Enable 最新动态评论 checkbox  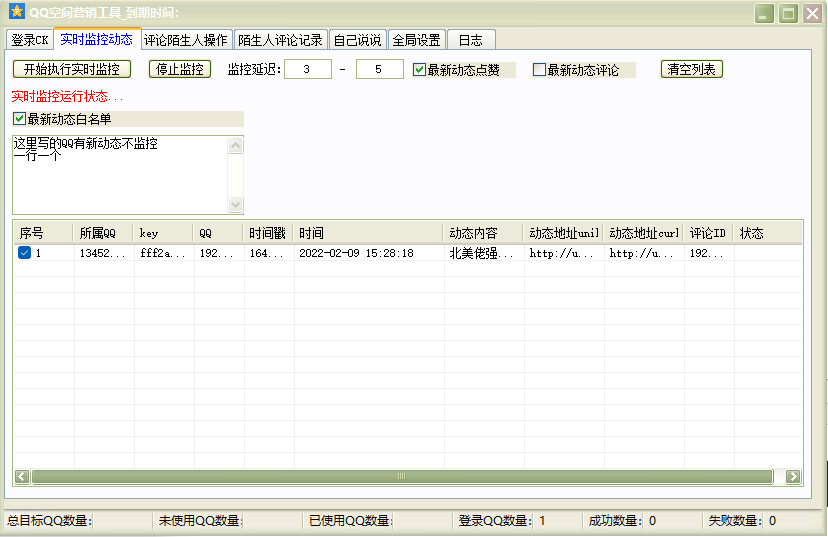click(x=540, y=70)
